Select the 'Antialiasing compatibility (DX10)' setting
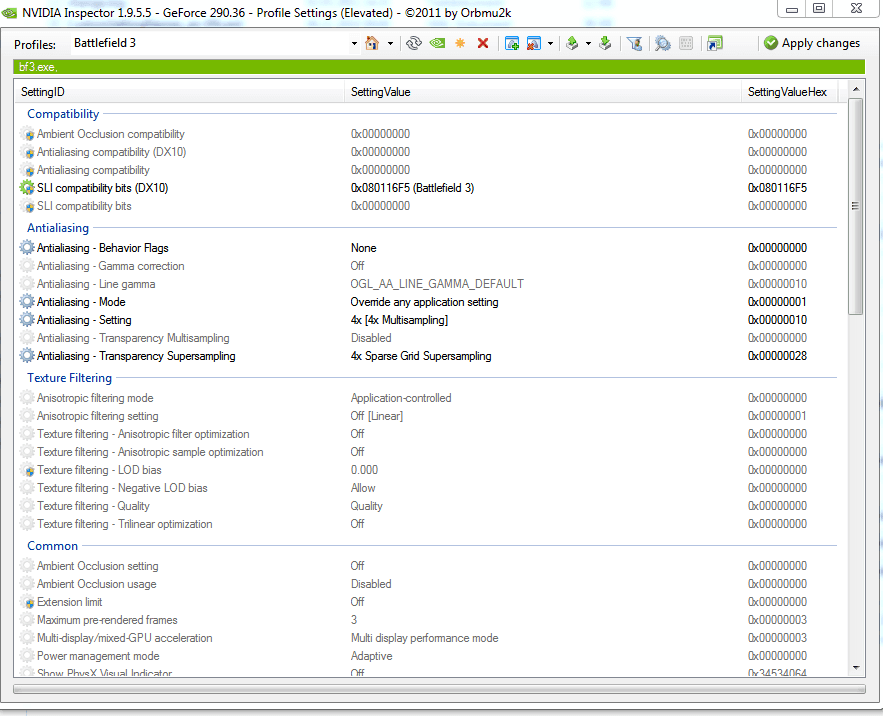 (x=112, y=152)
